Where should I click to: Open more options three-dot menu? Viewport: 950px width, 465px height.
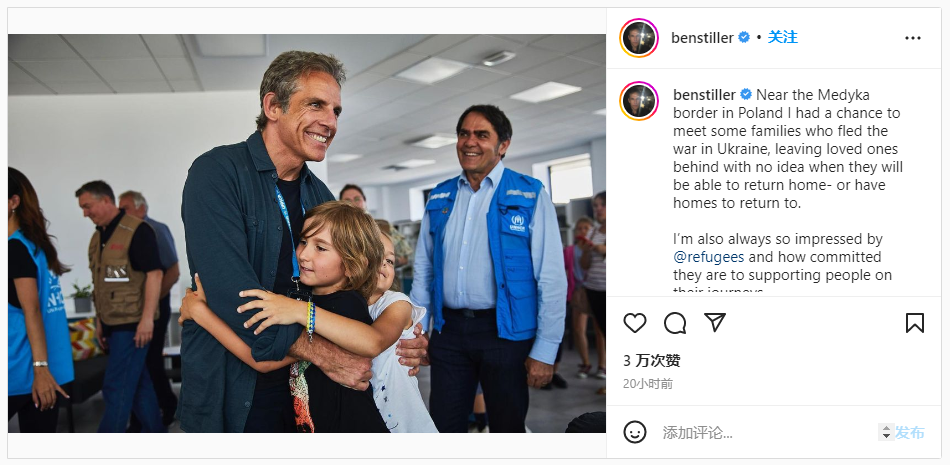912,38
